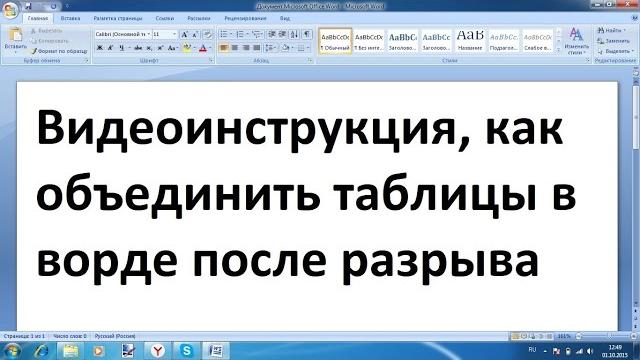Switch to the Рецензирование ribbon tab
640x360 pixels.
point(245,18)
